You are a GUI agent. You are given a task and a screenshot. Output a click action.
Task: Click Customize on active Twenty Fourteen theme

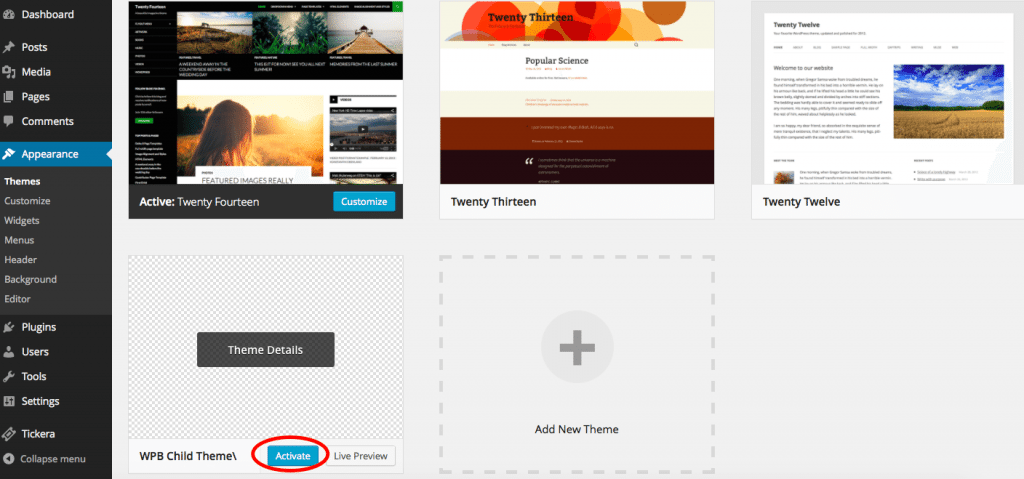[364, 202]
